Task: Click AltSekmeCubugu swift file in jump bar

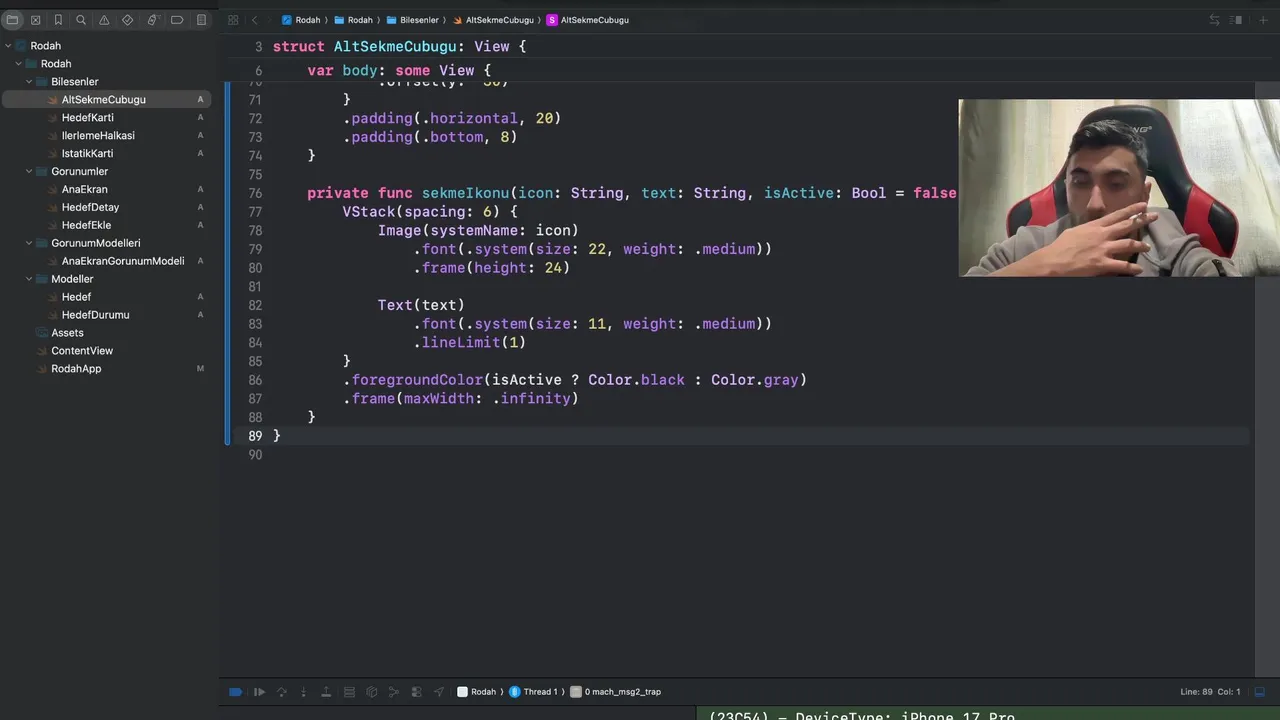Action: [493, 20]
